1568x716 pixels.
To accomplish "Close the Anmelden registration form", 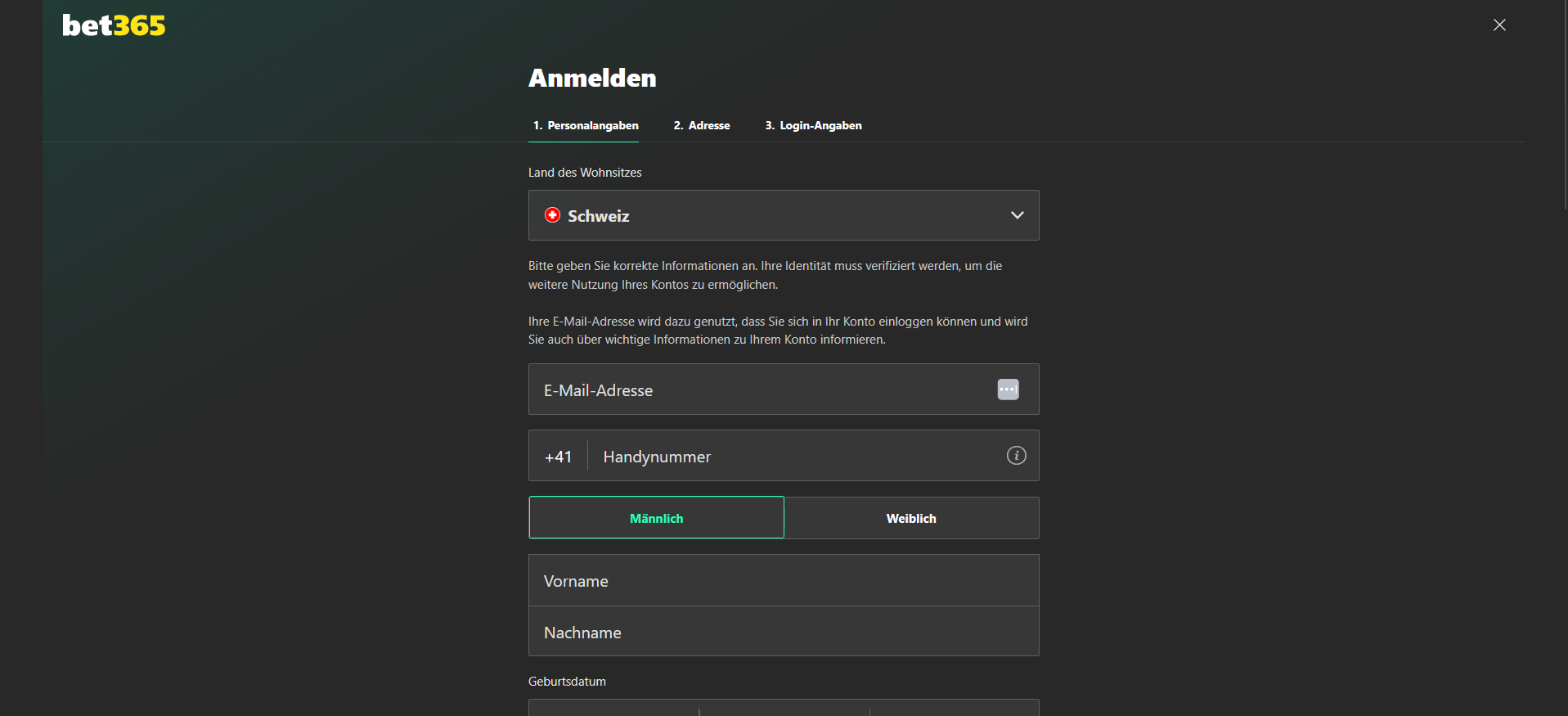I will click(x=1498, y=25).
